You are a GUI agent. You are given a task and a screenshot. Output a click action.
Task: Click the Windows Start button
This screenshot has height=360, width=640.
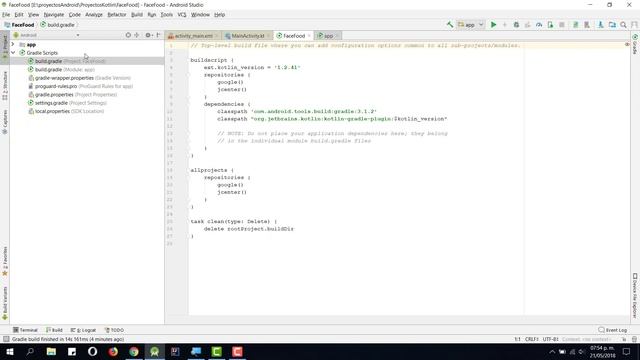pos(10,351)
